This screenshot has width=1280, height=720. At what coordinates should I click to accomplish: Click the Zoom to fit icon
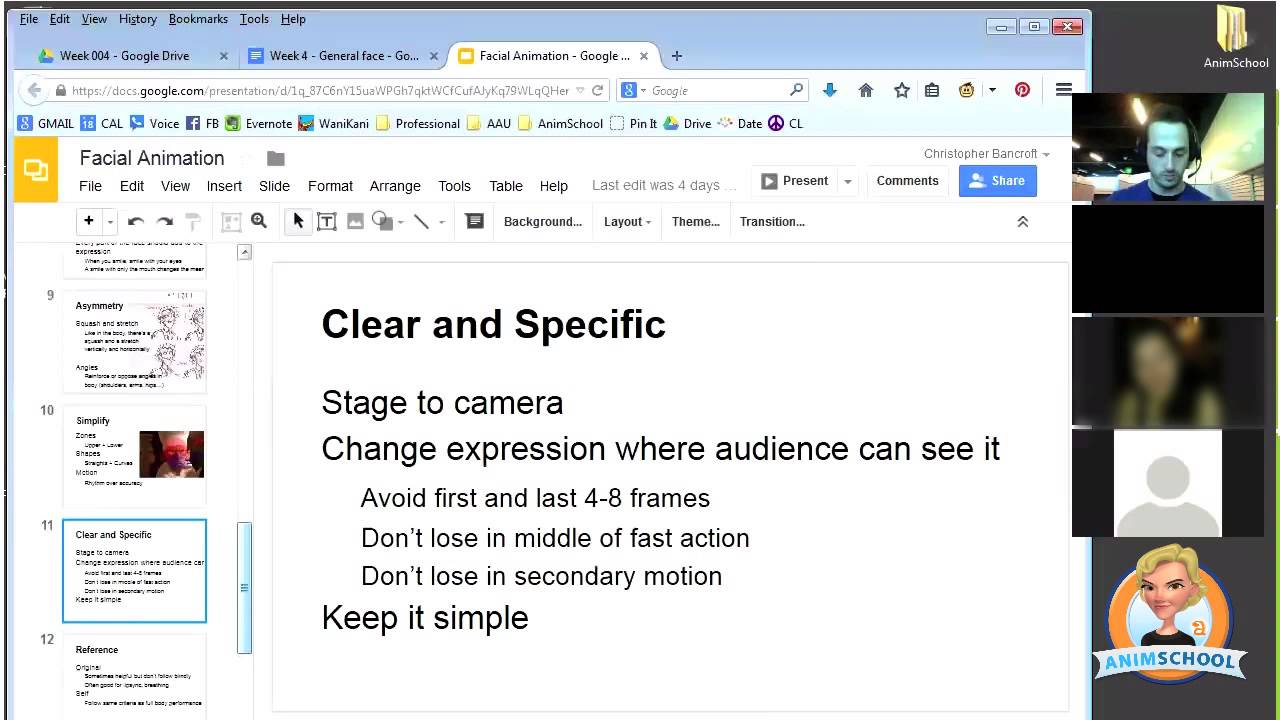[231, 222]
